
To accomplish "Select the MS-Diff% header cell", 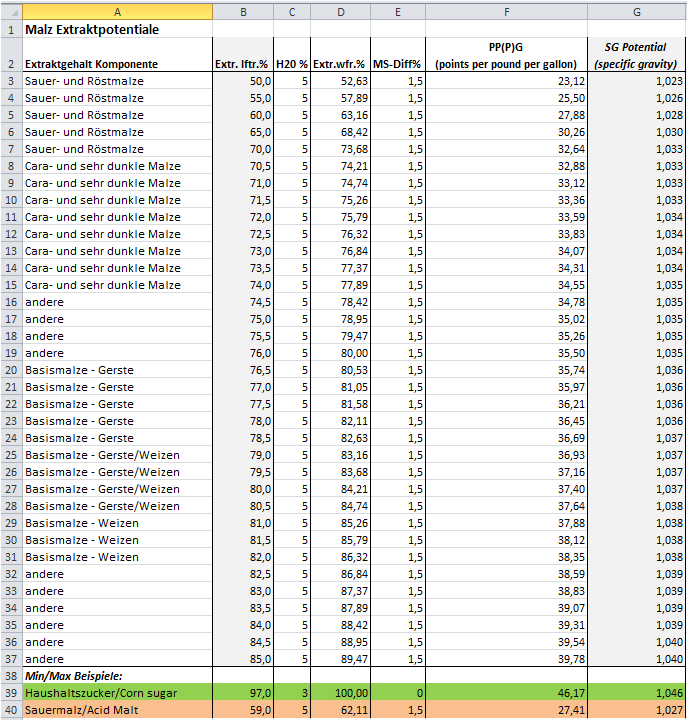I will tap(398, 63).
